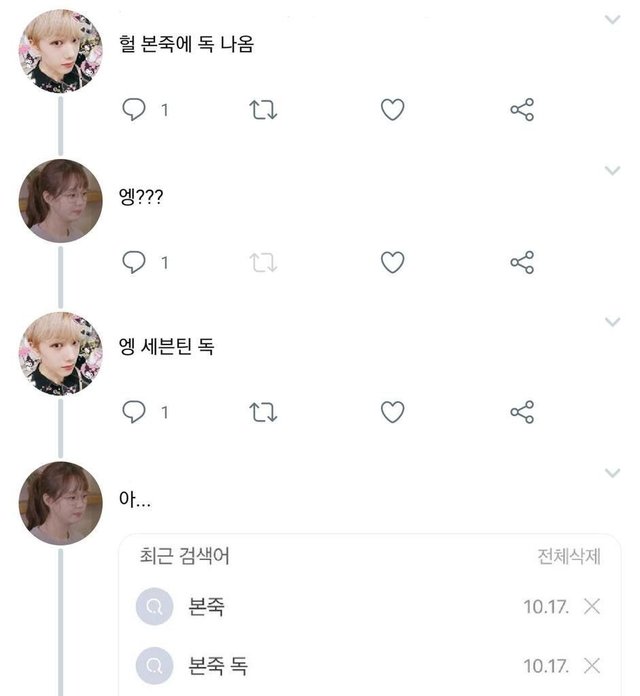Expand the menu chevron on '엥 세븐틴 독' tweet
The width and height of the screenshot is (640, 696).
pos(613,322)
